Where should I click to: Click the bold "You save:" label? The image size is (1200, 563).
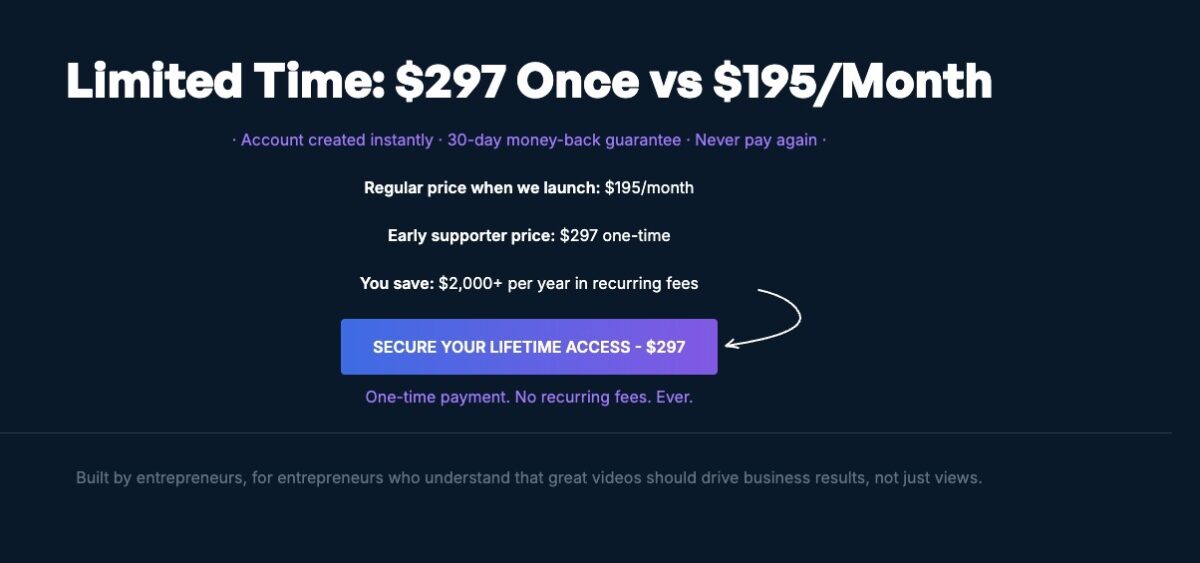click(397, 284)
